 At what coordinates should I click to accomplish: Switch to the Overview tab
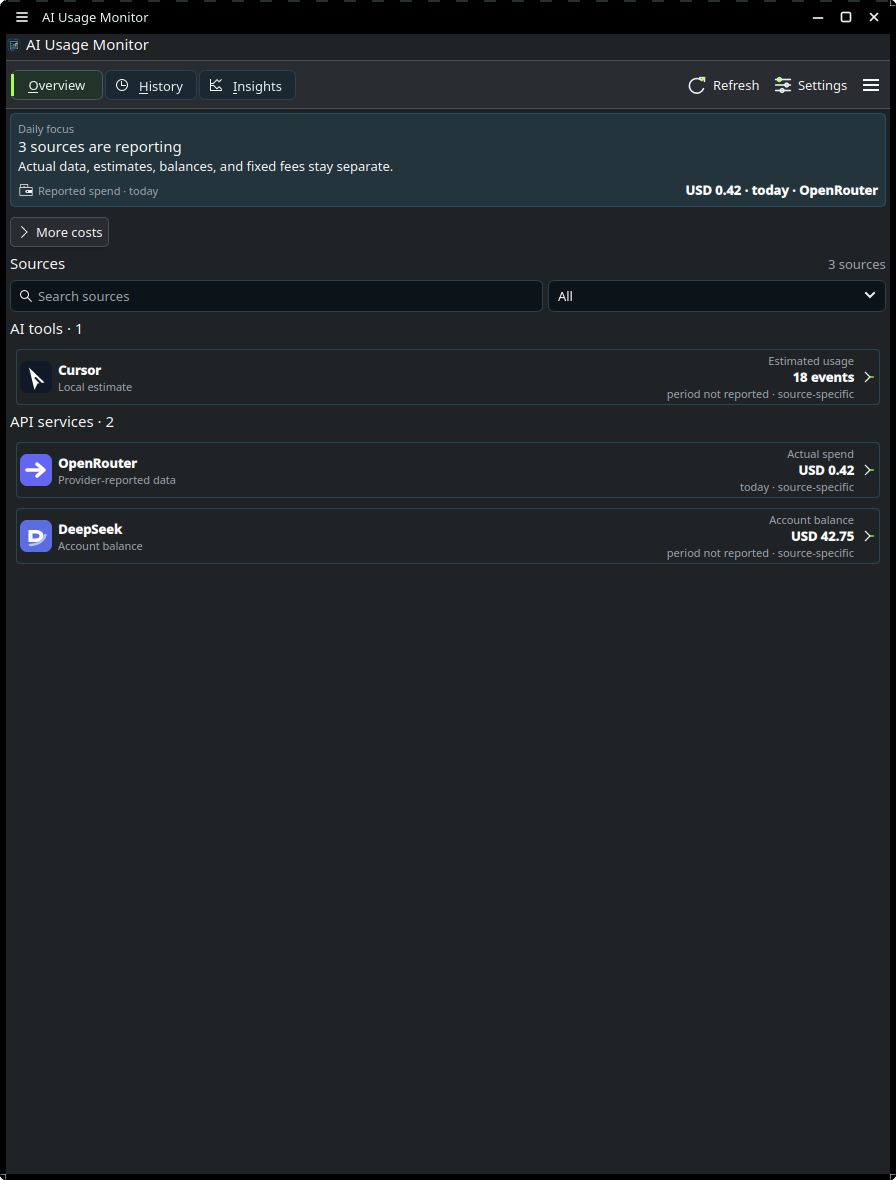pos(57,85)
